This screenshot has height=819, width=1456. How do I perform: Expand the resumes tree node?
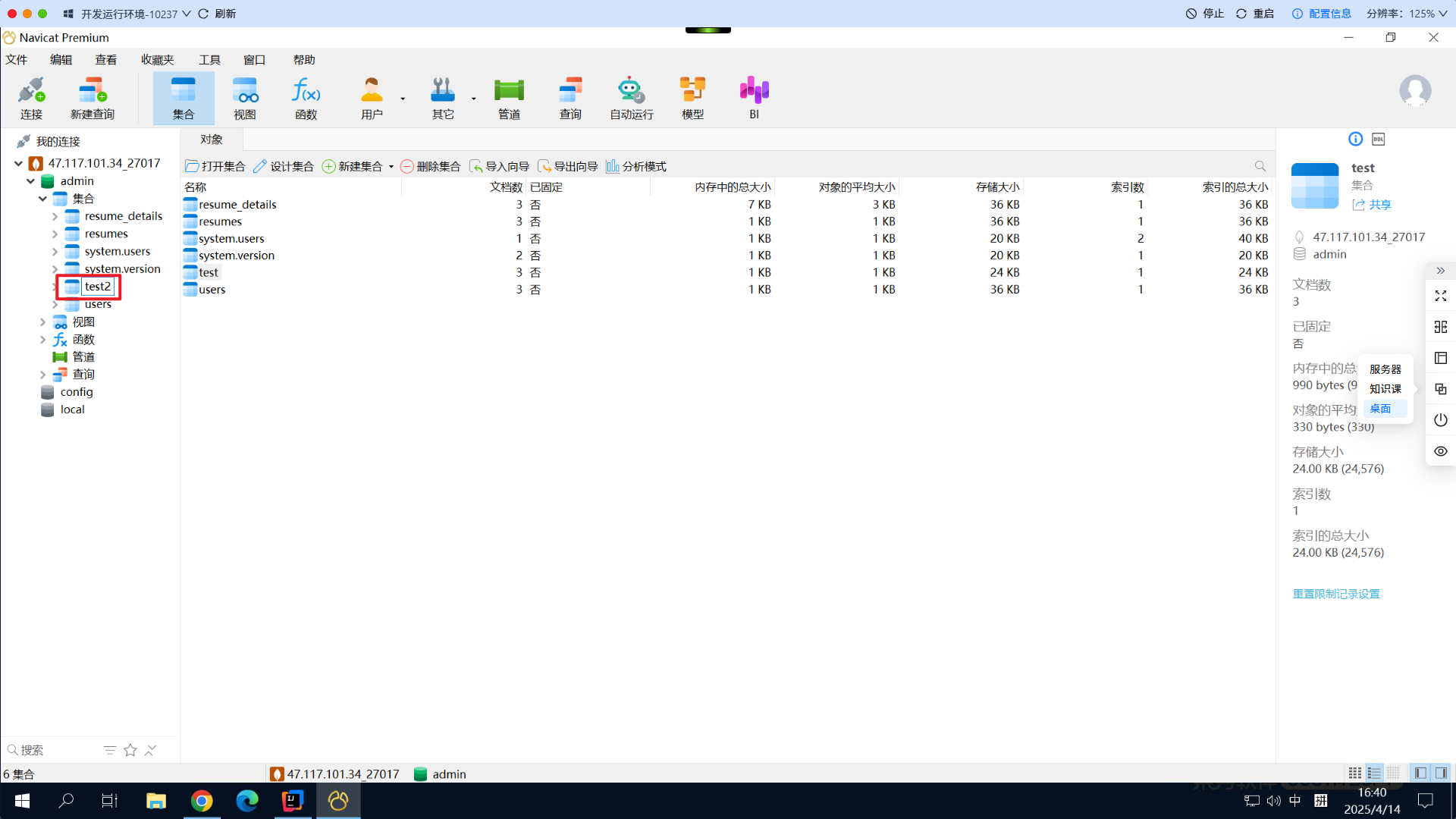click(x=55, y=234)
